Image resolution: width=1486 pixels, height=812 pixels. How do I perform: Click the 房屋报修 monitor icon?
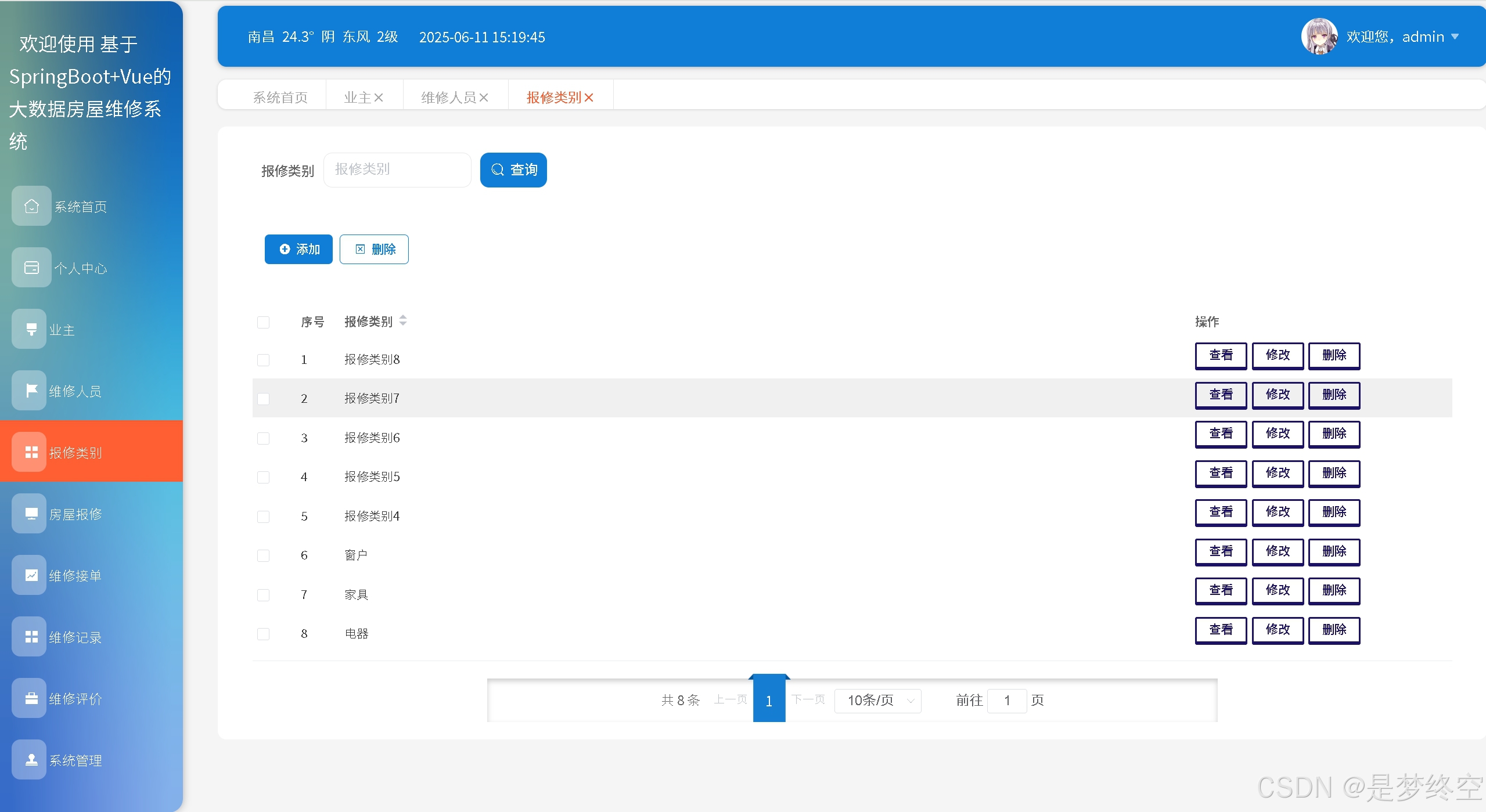click(x=31, y=514)
